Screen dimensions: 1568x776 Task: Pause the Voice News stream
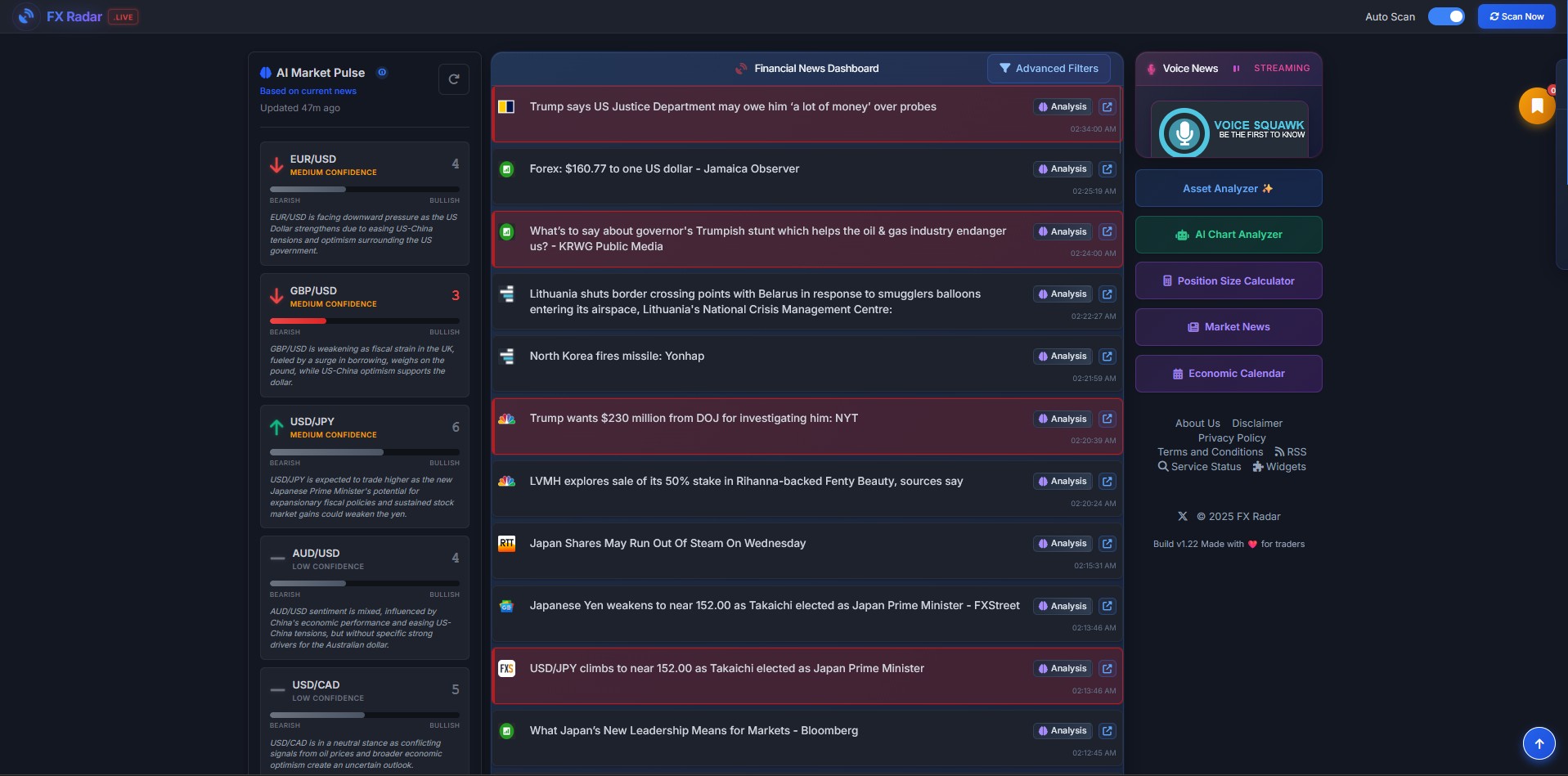1236,69
